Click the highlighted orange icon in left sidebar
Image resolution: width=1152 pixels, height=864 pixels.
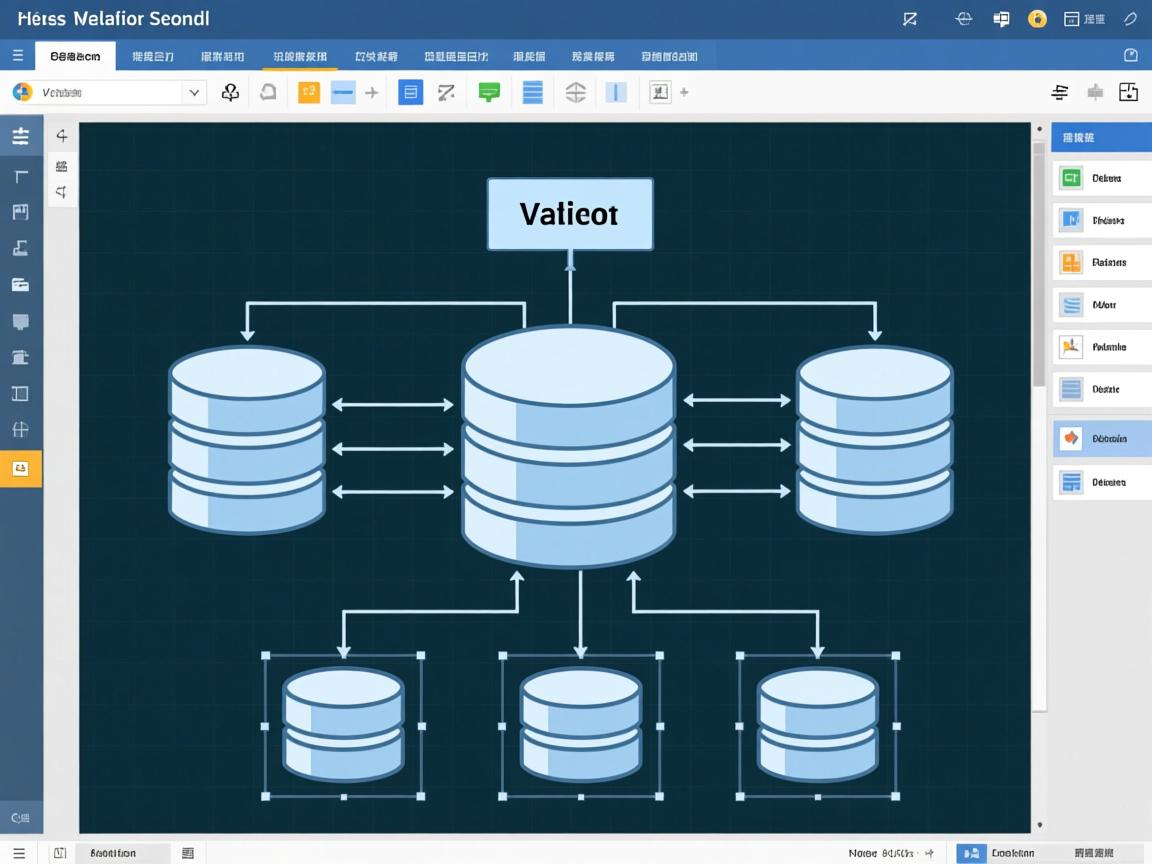(x=20, y=468)
